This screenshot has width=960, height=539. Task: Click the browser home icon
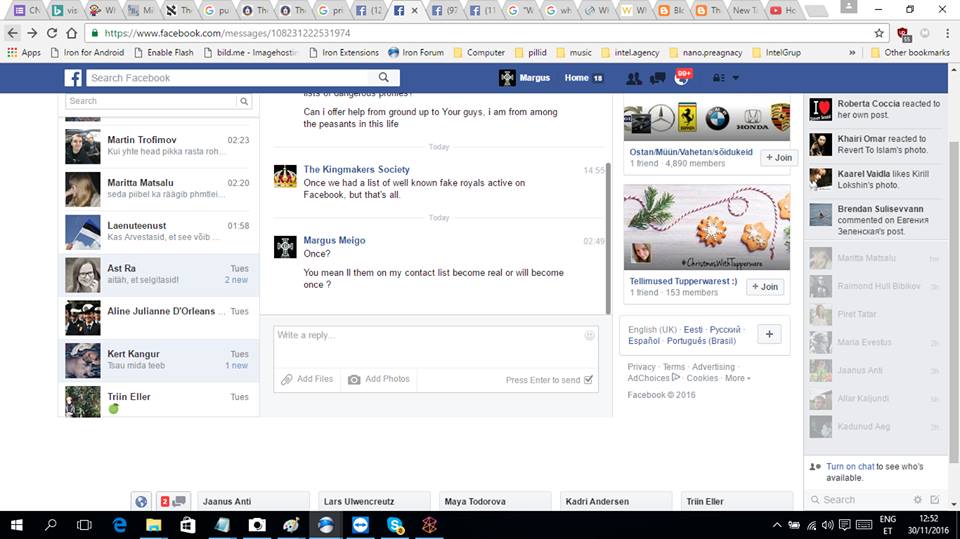tap(72, 33)
